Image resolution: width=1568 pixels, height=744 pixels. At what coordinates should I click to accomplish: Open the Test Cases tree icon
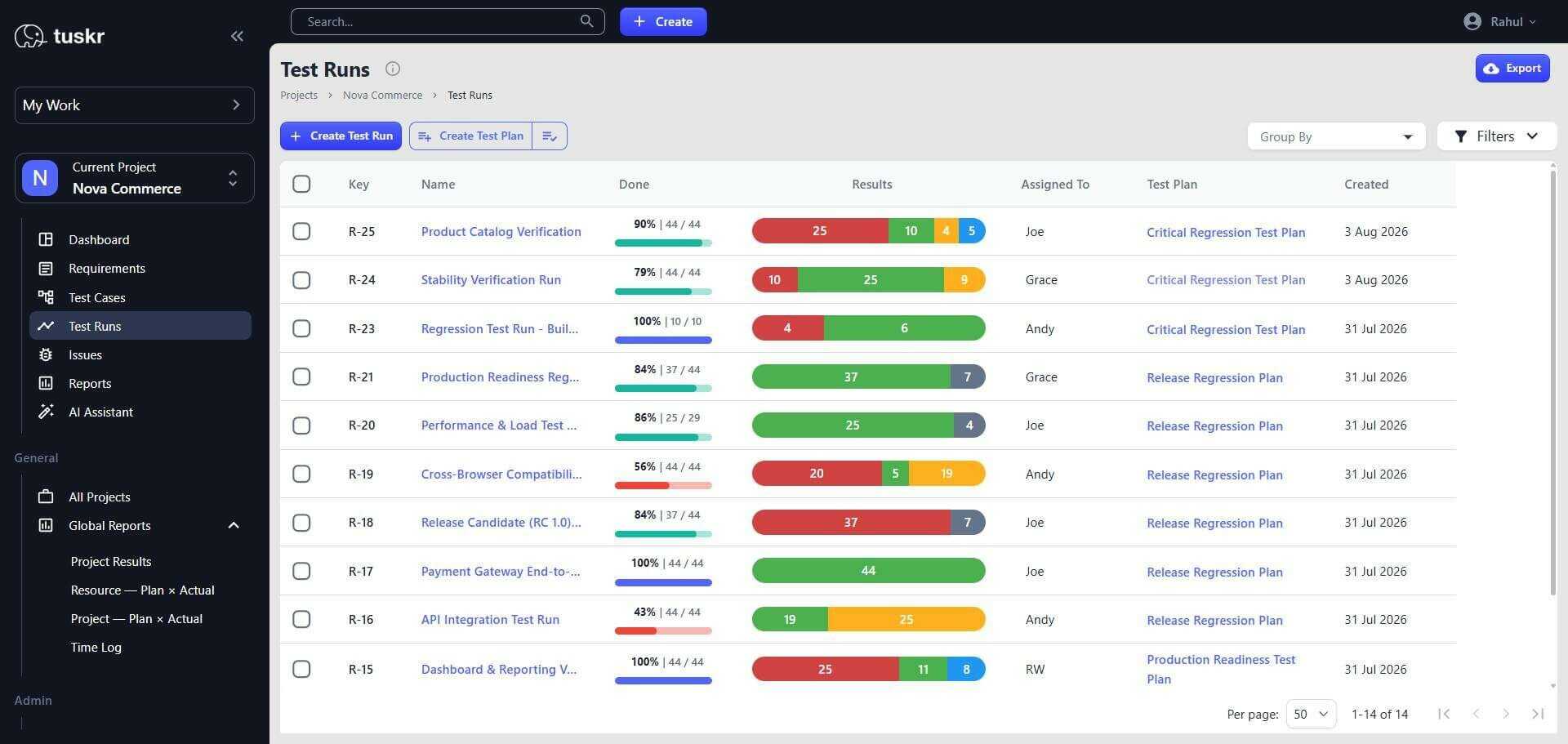46,297
